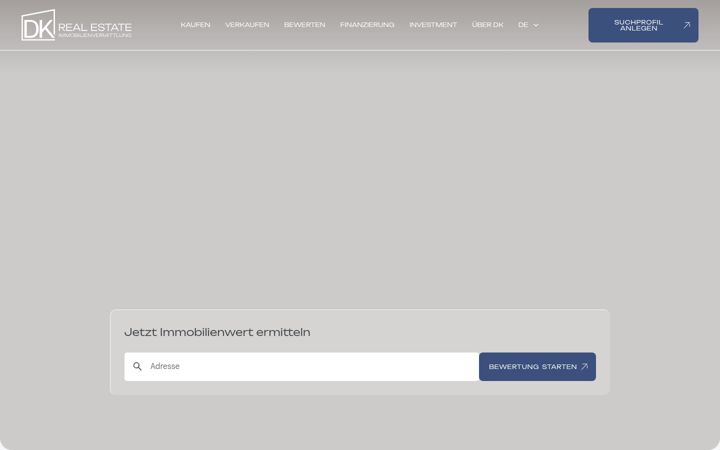Select Bewerten in the navigation

click(x=304, y=25)
